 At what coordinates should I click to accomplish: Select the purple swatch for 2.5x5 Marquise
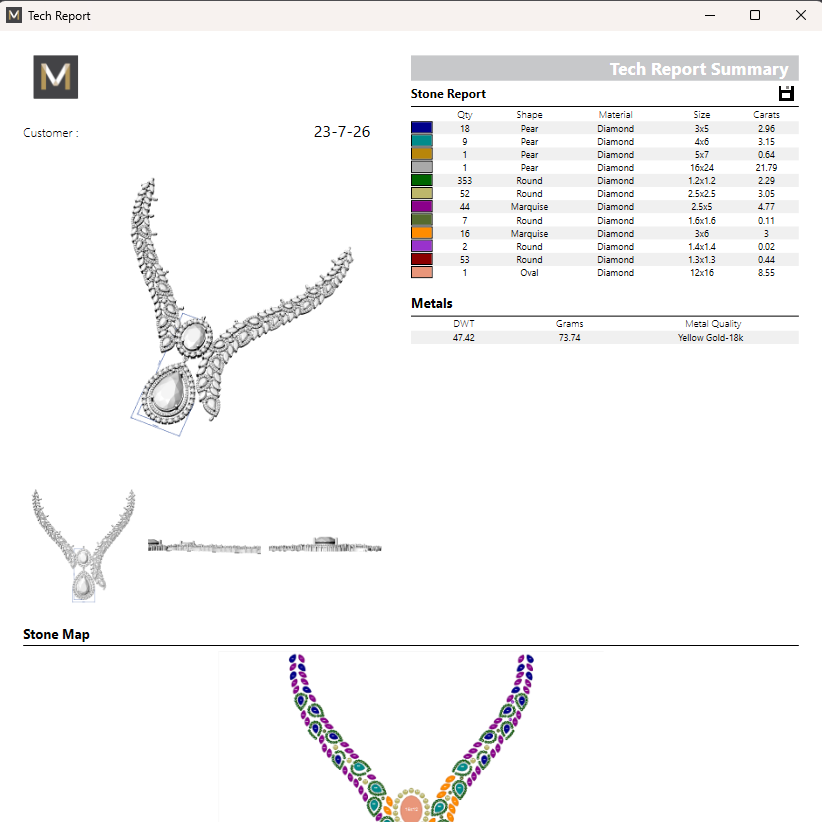421,207
